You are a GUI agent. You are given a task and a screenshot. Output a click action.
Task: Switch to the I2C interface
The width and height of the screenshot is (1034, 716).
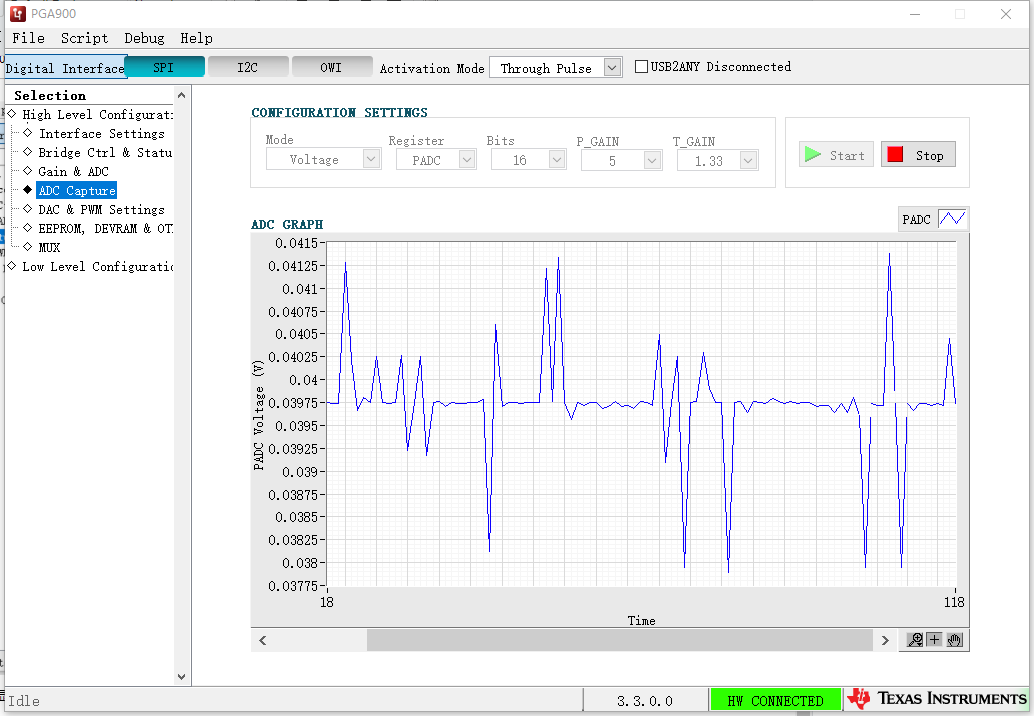pos(248,67)
